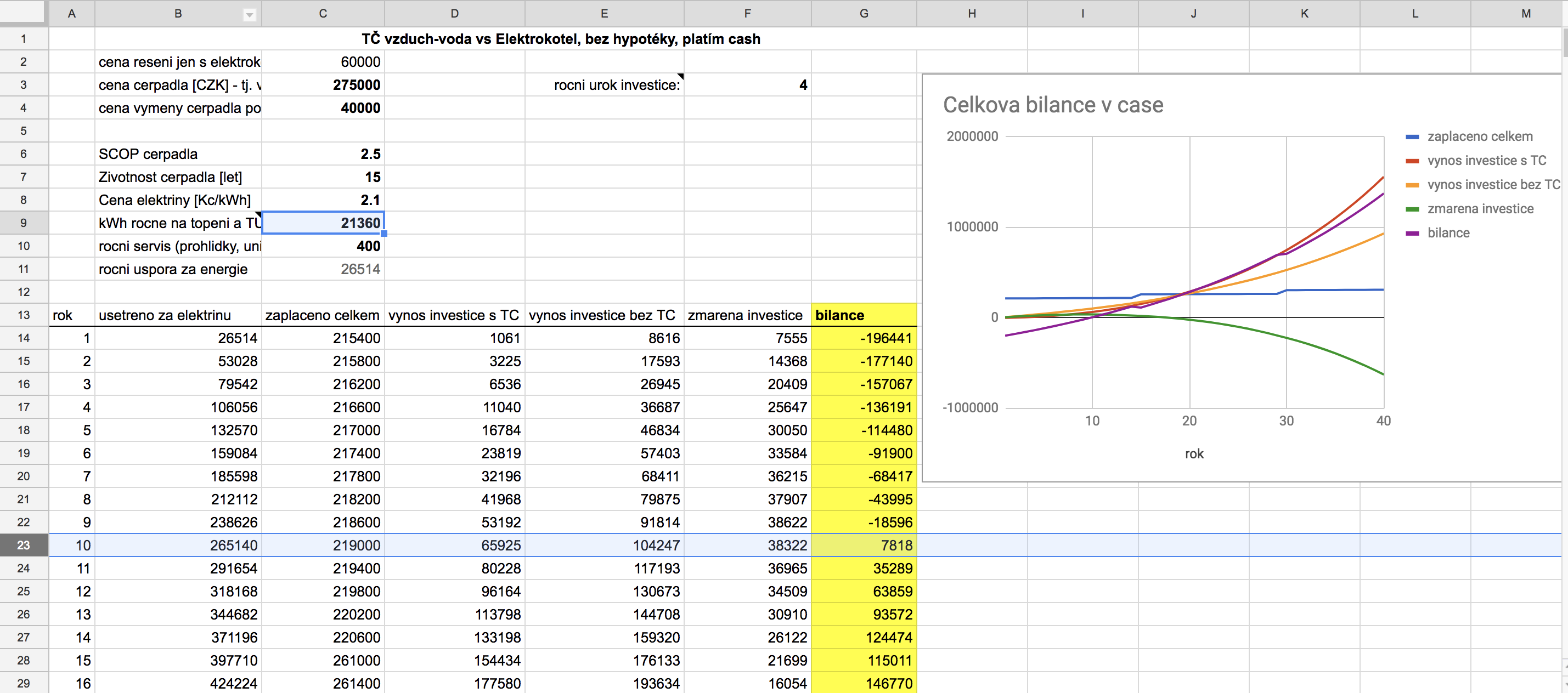This screenshot has width=1568, height=693.
Task: Click fill handle of selected cell C9
Action: coord(384,234)
